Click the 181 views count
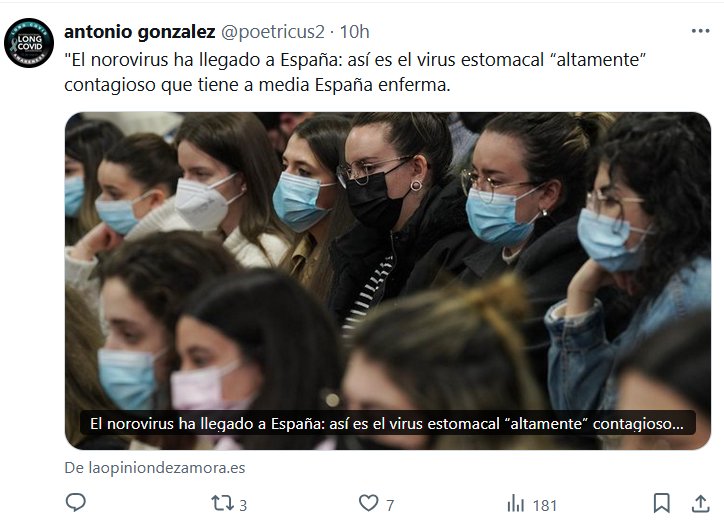Screen dimensions: 724x528 [544, 506]
